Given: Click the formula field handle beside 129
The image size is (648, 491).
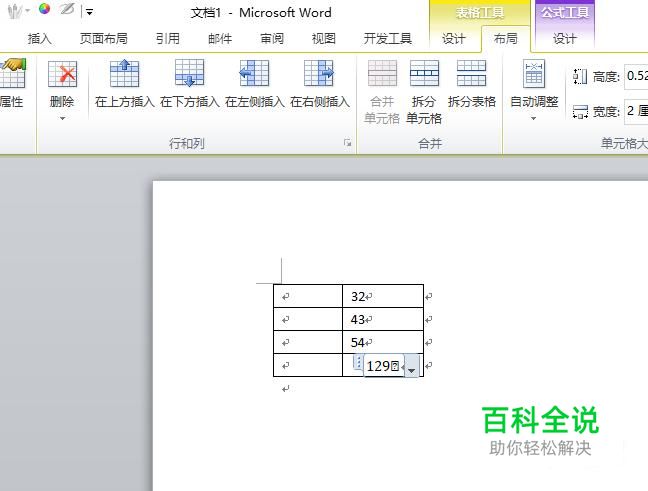Looking at the screenshot, I should [x=358, y=362].
